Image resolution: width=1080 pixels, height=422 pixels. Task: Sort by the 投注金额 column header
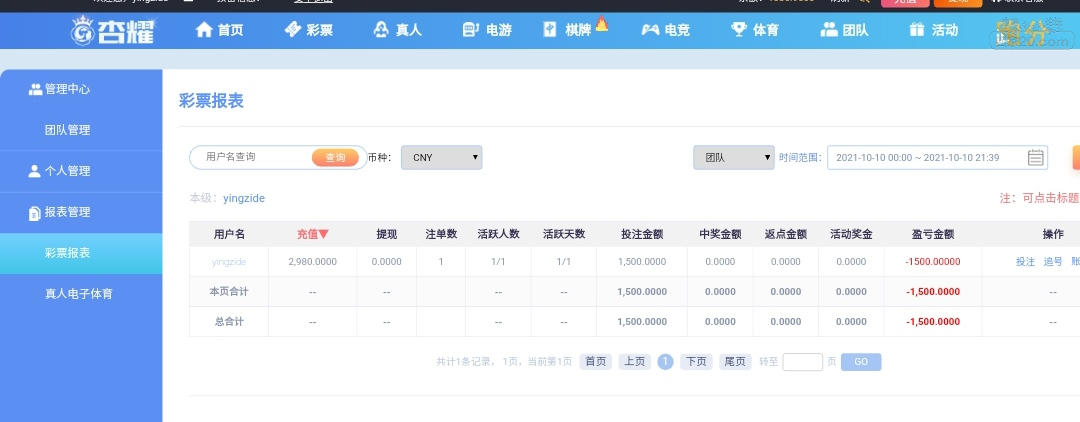[642, 234]
